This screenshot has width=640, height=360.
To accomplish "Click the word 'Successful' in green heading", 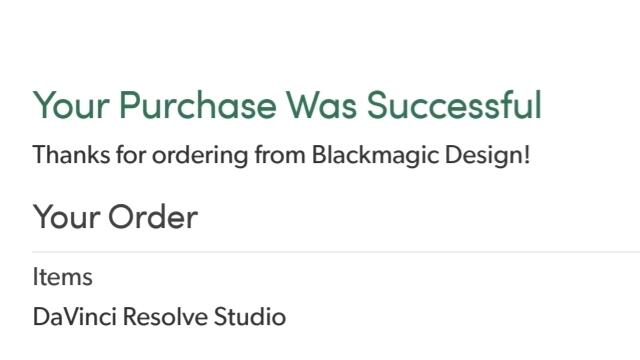I will (454, 105).
